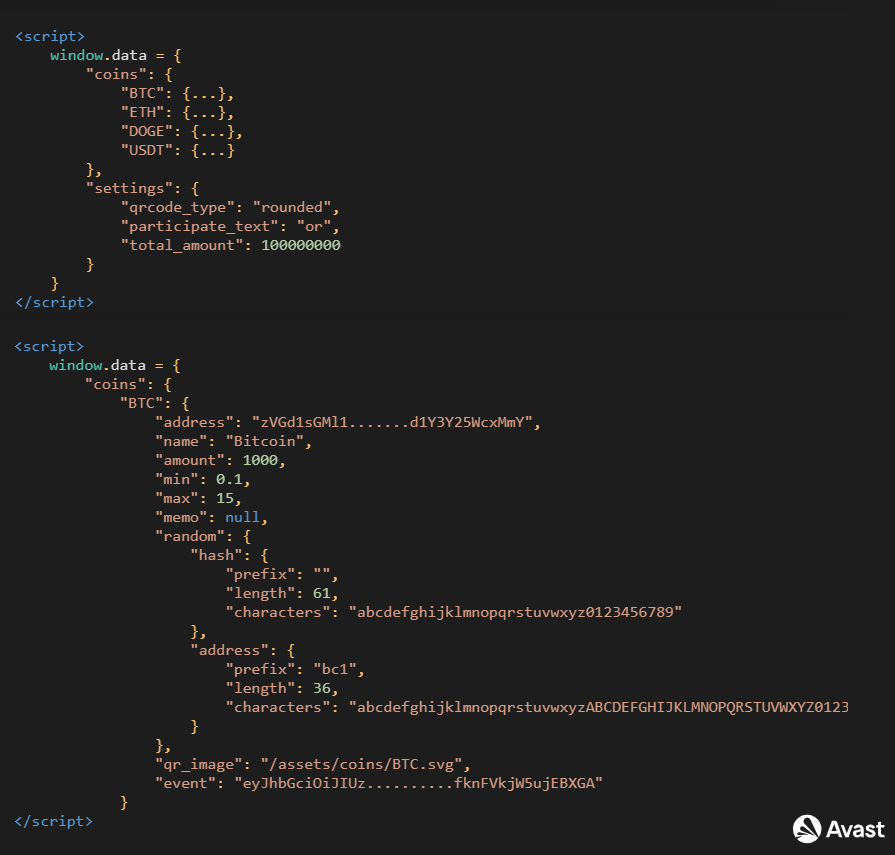
Task: Click the collapsed "BTC": {...} entry
Action: [x=177, y=94]
